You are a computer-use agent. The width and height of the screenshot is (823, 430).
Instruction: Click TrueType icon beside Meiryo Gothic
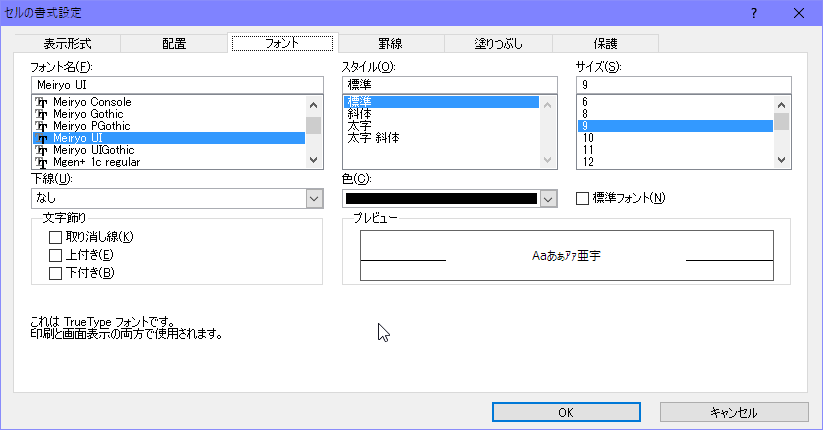(x=41, y=114)
